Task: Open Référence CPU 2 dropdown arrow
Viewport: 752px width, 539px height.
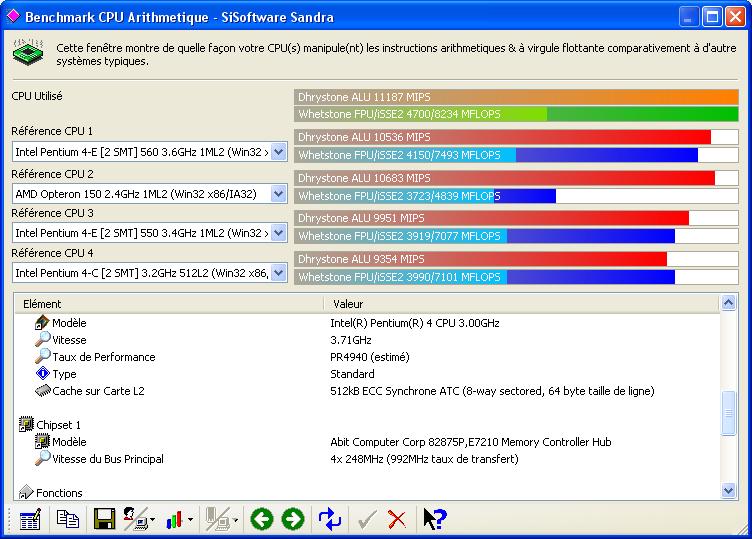Action: (279, 194)
